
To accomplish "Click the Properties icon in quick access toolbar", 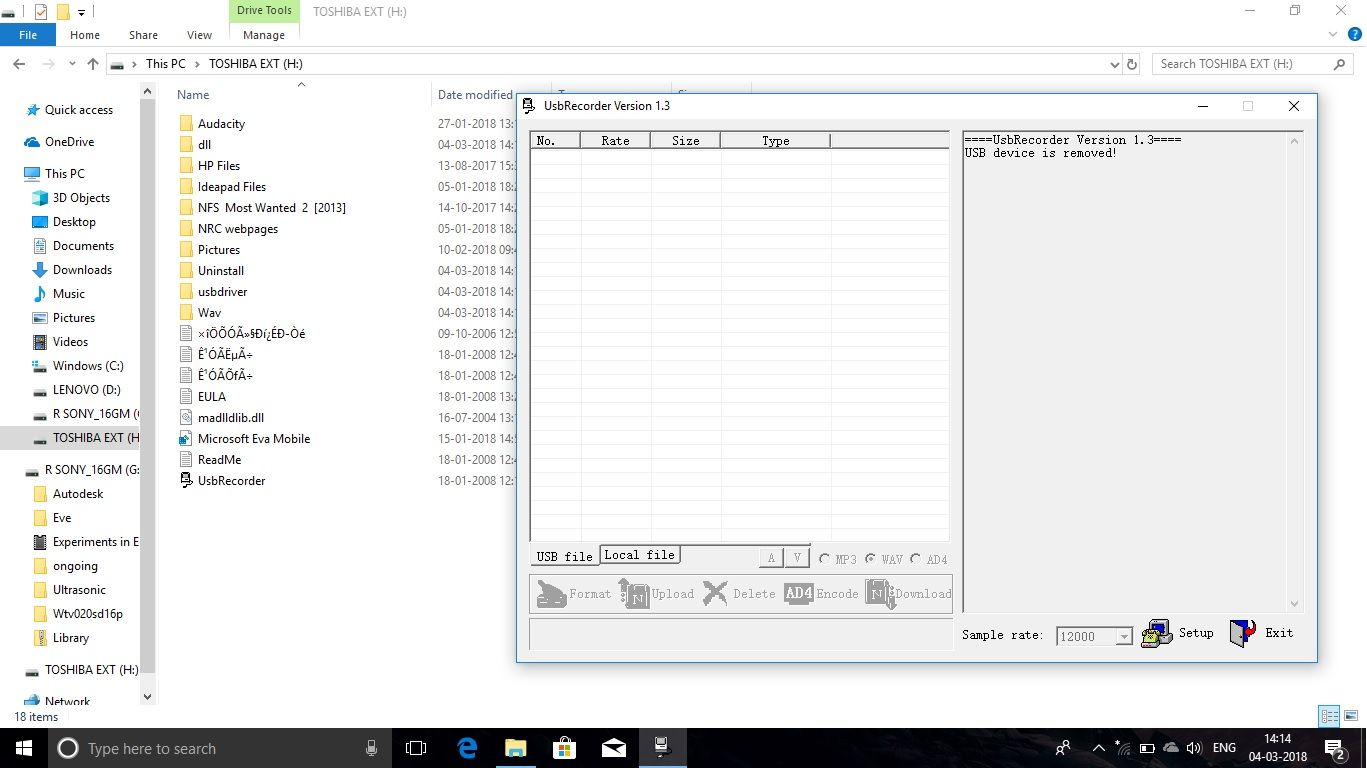I will pyautogui.click(x=41, y=12).
